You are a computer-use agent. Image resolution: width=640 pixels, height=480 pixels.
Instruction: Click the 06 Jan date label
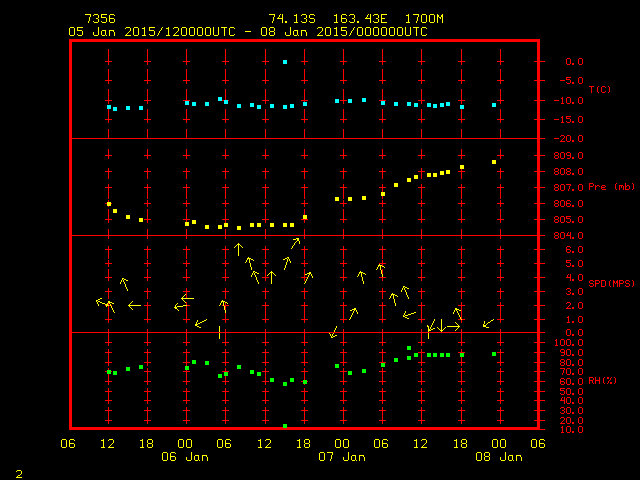tap(186, 457)
